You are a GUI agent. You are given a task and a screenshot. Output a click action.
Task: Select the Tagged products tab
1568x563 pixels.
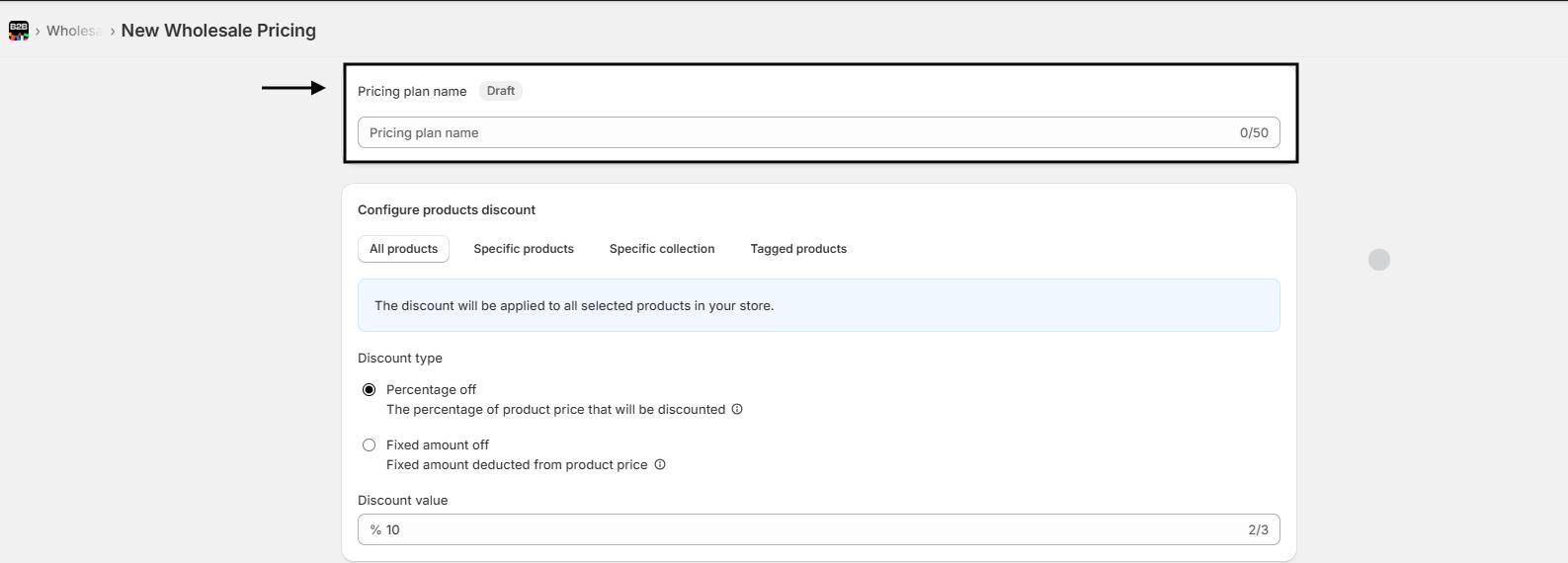(x=797, y=249)
